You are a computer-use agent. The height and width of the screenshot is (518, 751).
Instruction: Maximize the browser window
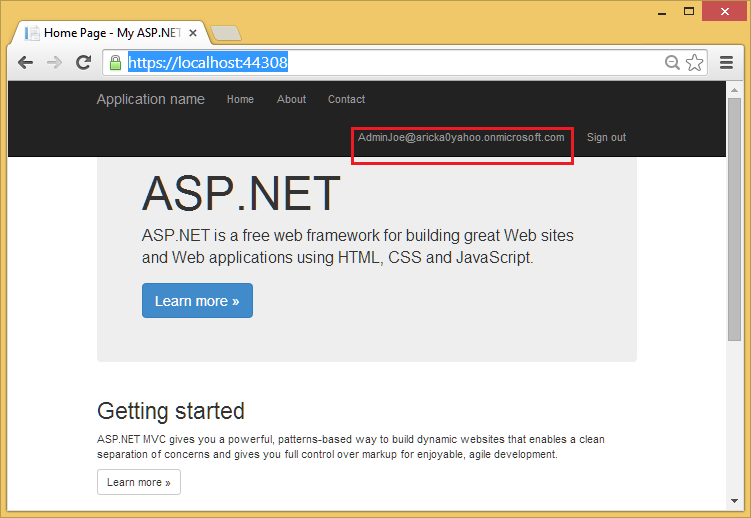689,11
